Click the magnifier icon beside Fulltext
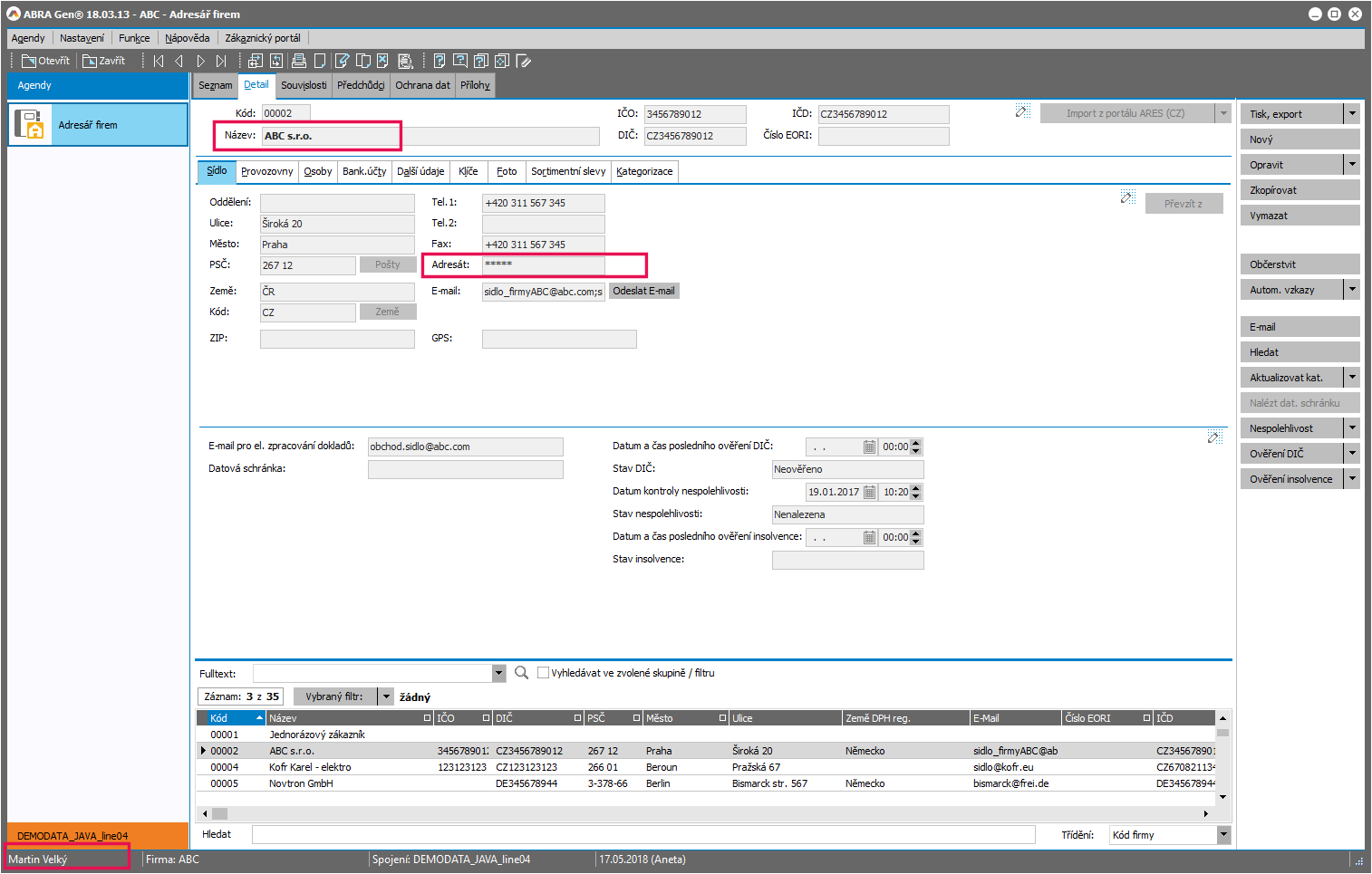 tap(521, 673)
